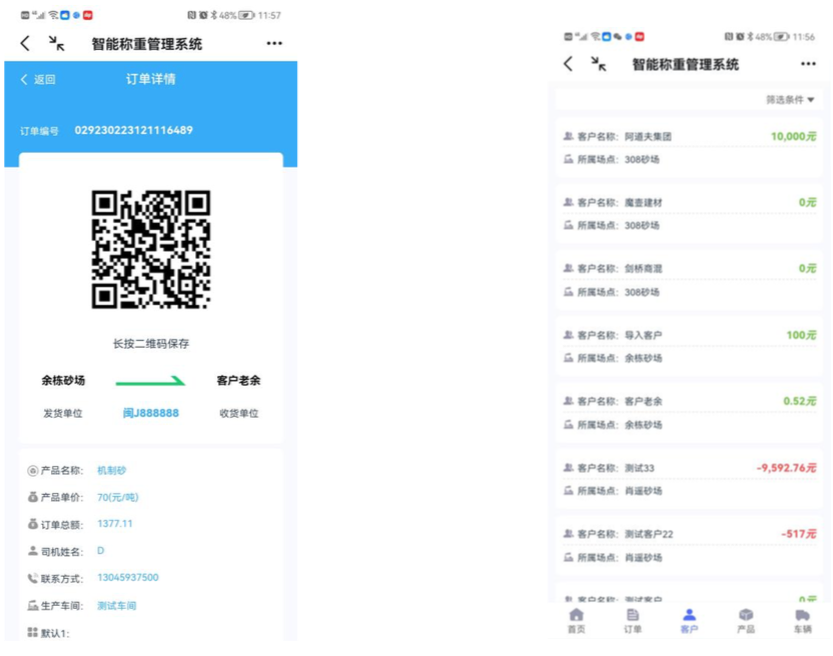Open the customer card 测试客户22
833x656 pixels.
coord(689,546)
